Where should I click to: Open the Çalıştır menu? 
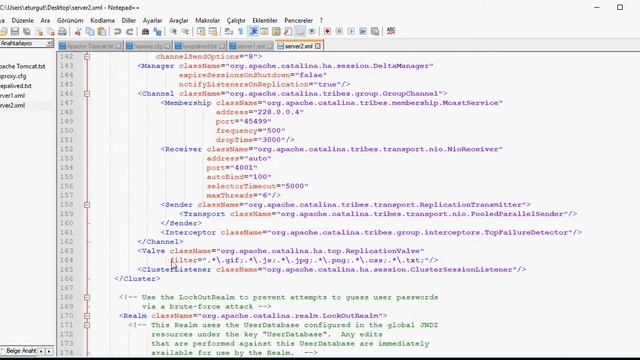tap(236, 20)
